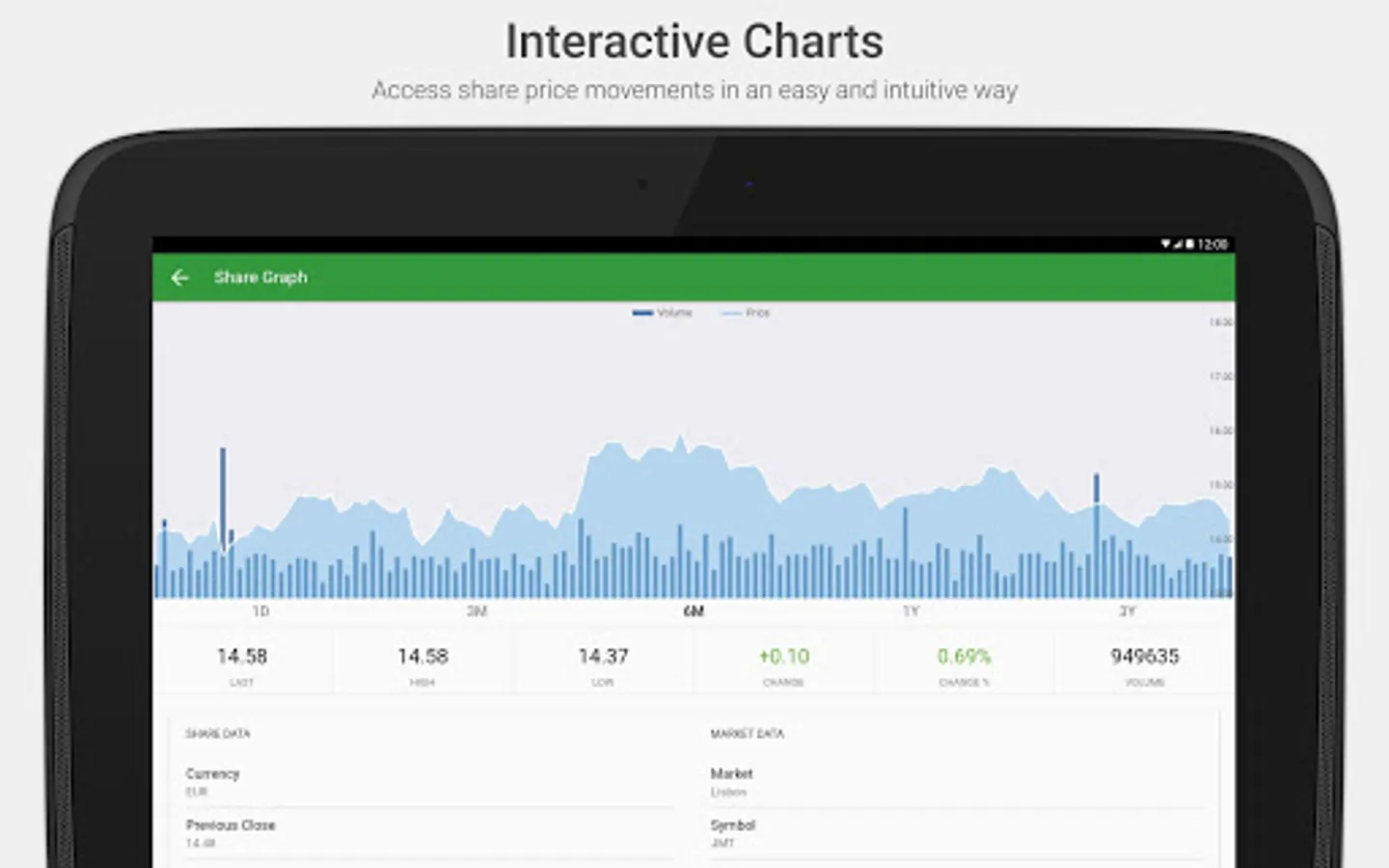This screenshot has height=868, width=1389.
Task: Click the Share Graph title
Action: click(260, 277)
